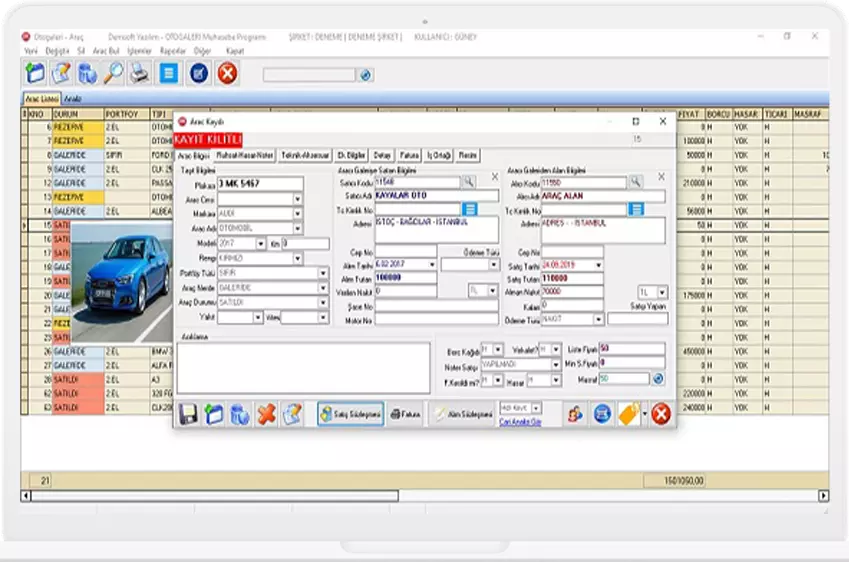Click the search icon next to Alıcı Kodu
The height and width of the screenshot is (562, 849).
(635, 182)
